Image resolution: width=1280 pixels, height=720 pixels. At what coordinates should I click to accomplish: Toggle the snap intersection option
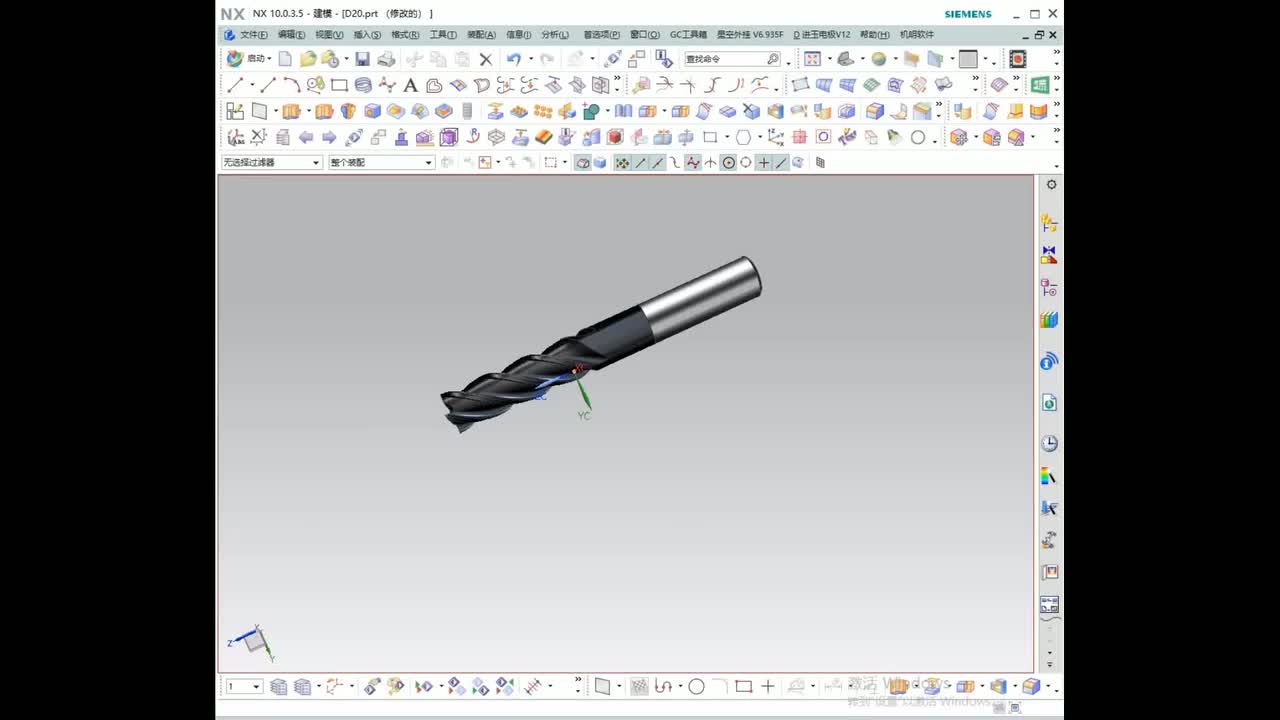pos(710,162)
